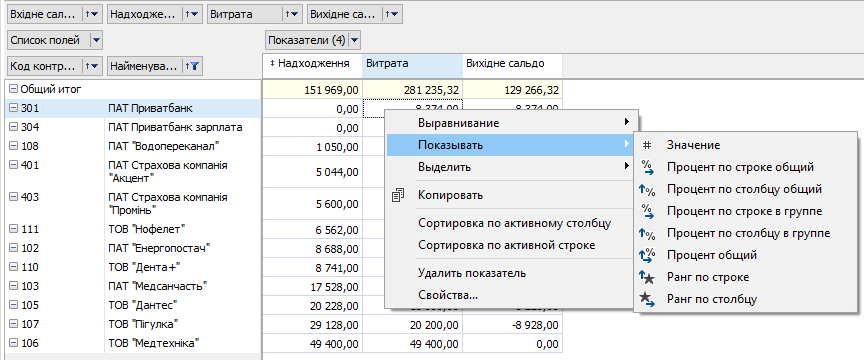Select the Значение hash icon
The width and height of the screenshot is (864, 360).
coord(647,145)
